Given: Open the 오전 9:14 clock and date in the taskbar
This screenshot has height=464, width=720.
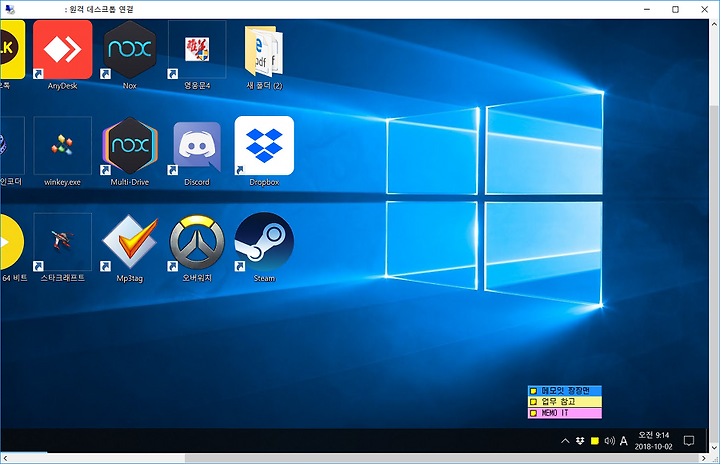Looking at the screenshot, I should click(x=653, y=441).
